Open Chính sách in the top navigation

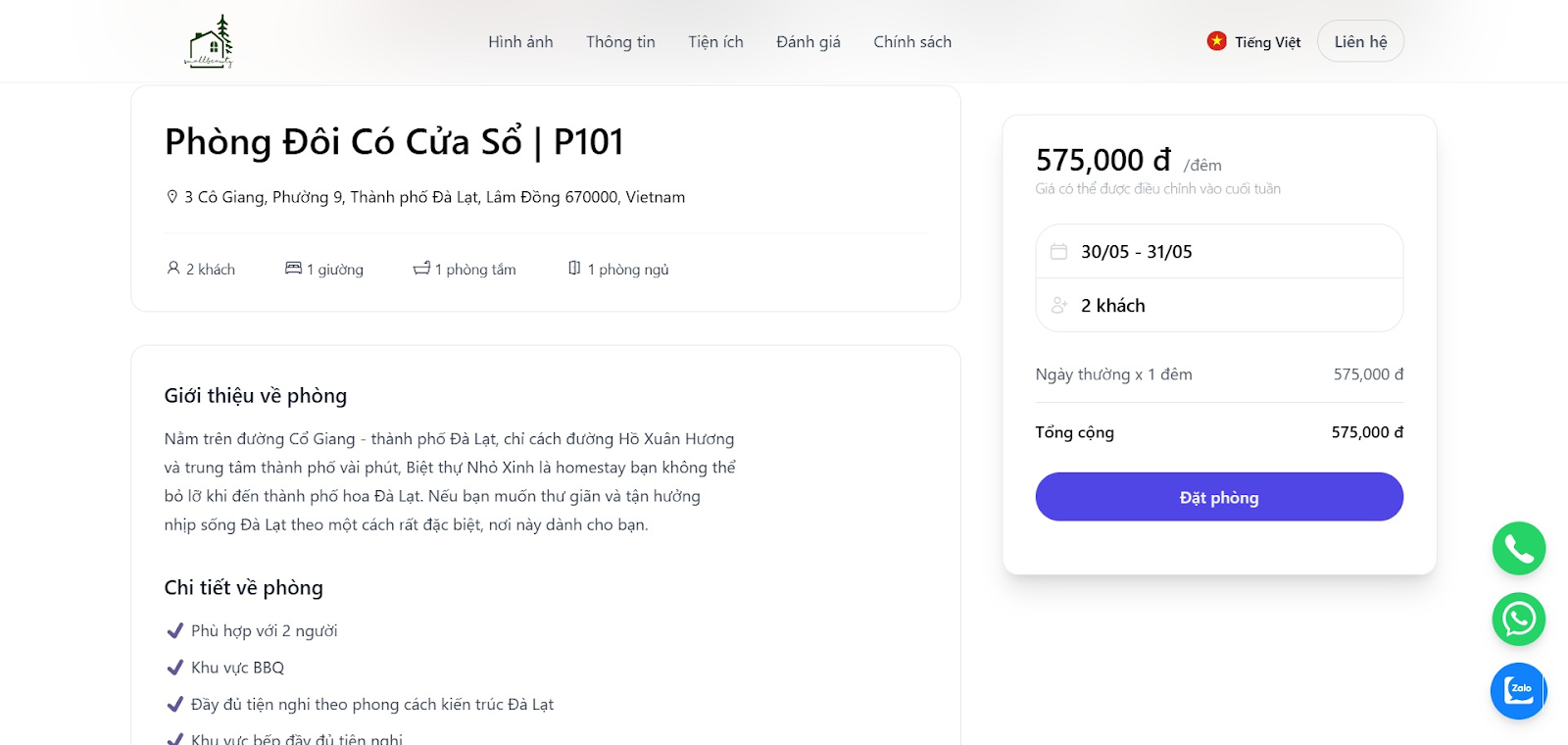pyautogui.click(x=912, y=42)
